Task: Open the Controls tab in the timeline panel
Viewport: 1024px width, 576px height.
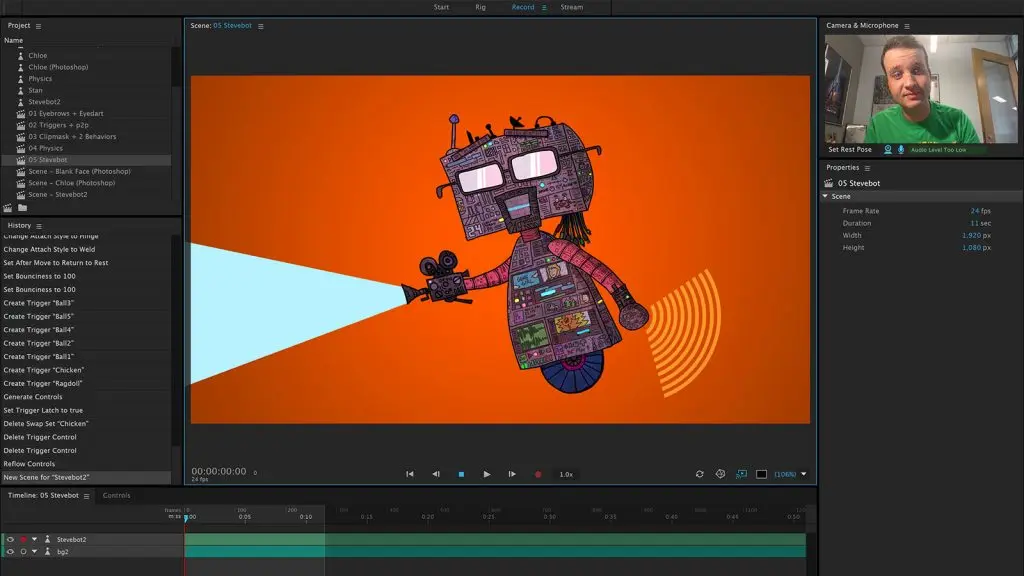Action: [x=117, y=494]
